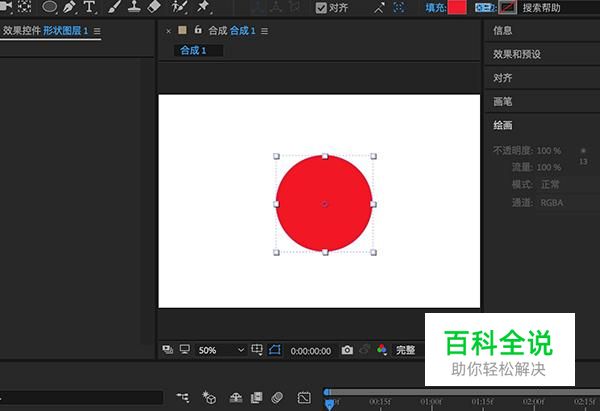600x411 pixels.
Task: Select the Pen tool
Action: (x=69, y=7)
